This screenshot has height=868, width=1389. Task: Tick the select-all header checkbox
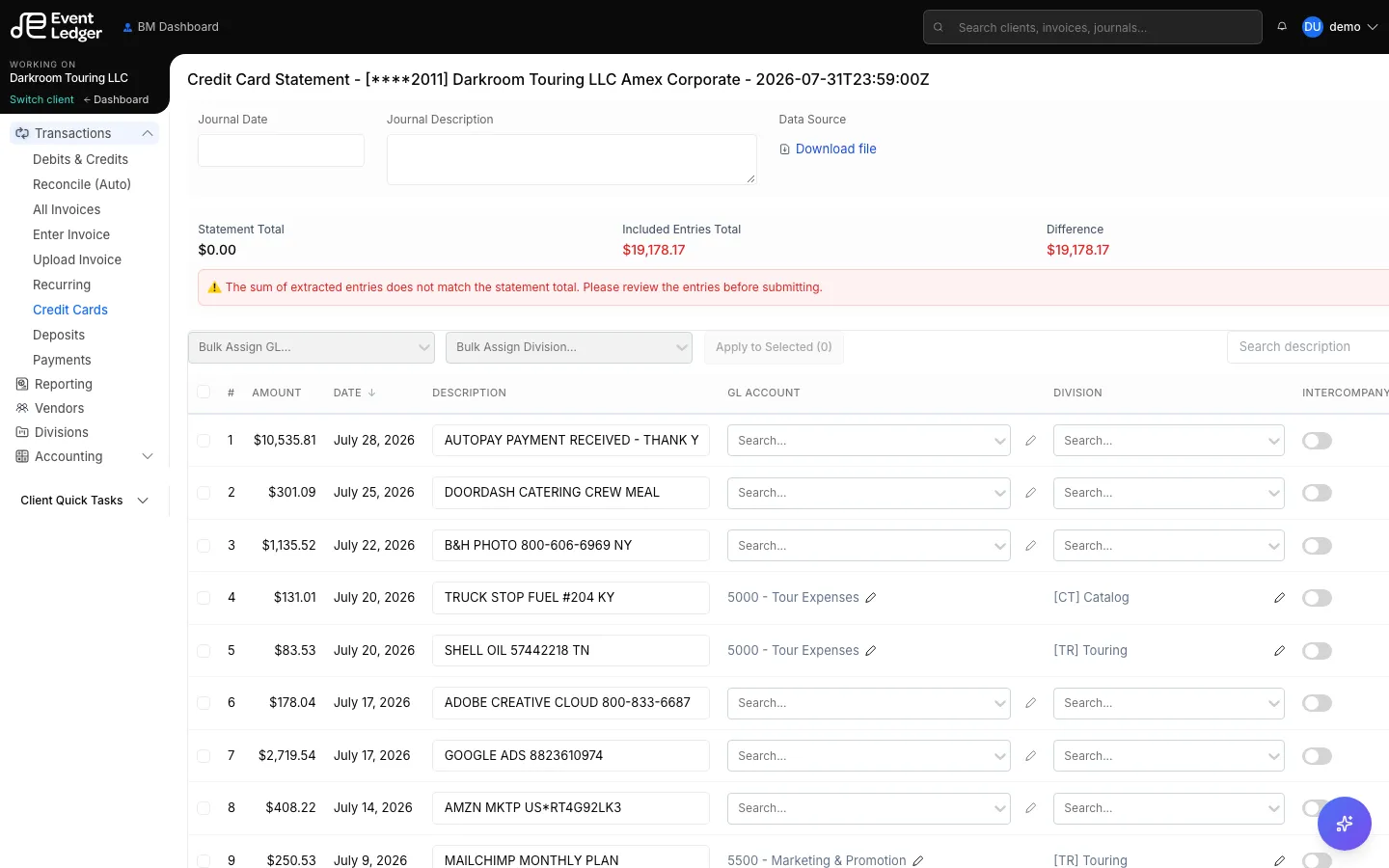pos(204,392)
